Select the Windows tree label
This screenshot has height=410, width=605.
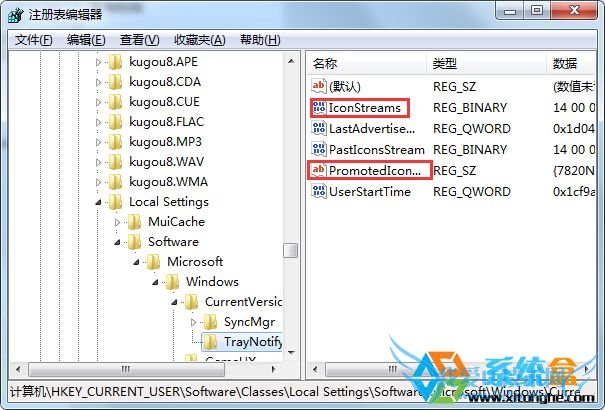click(x=212, y=282)
